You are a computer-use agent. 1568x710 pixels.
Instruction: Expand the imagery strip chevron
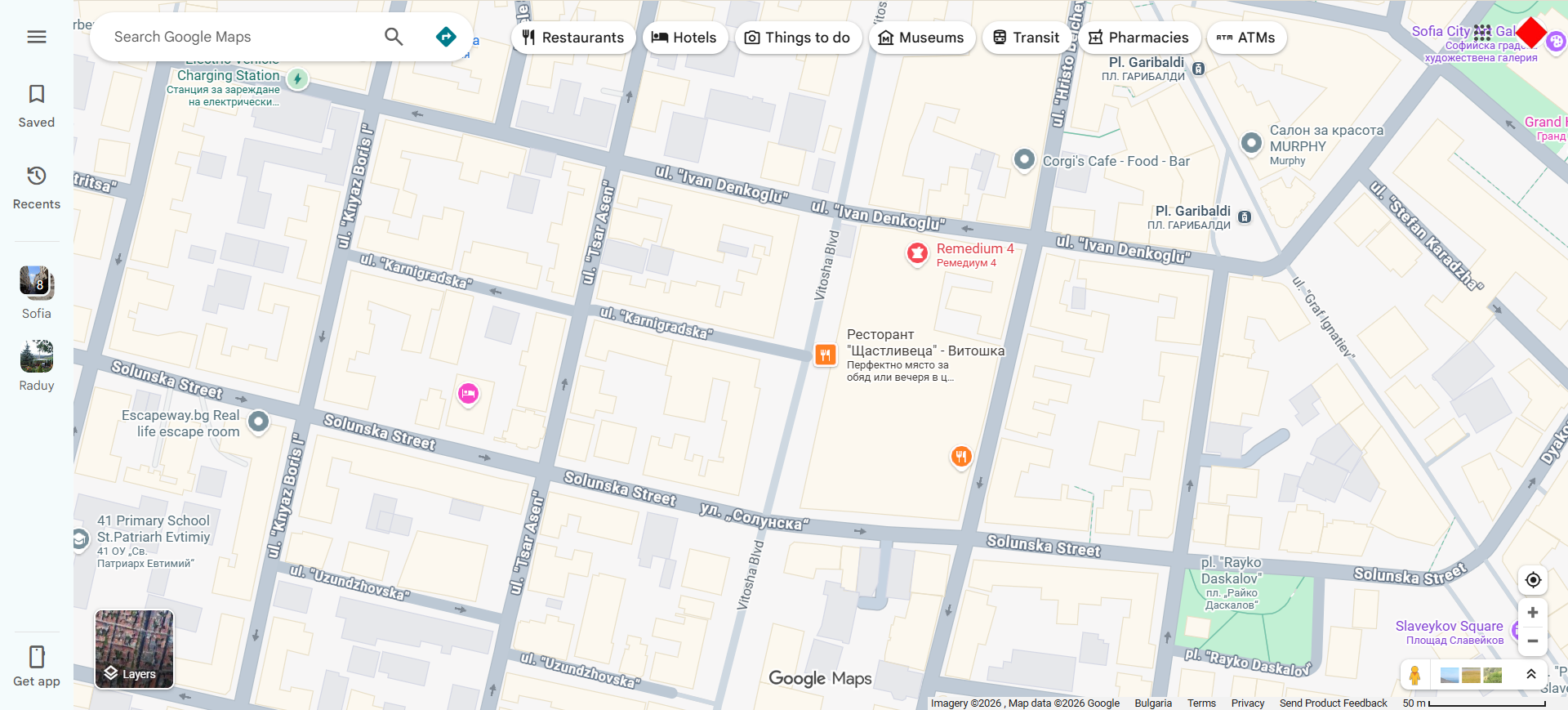[1531, 674]
